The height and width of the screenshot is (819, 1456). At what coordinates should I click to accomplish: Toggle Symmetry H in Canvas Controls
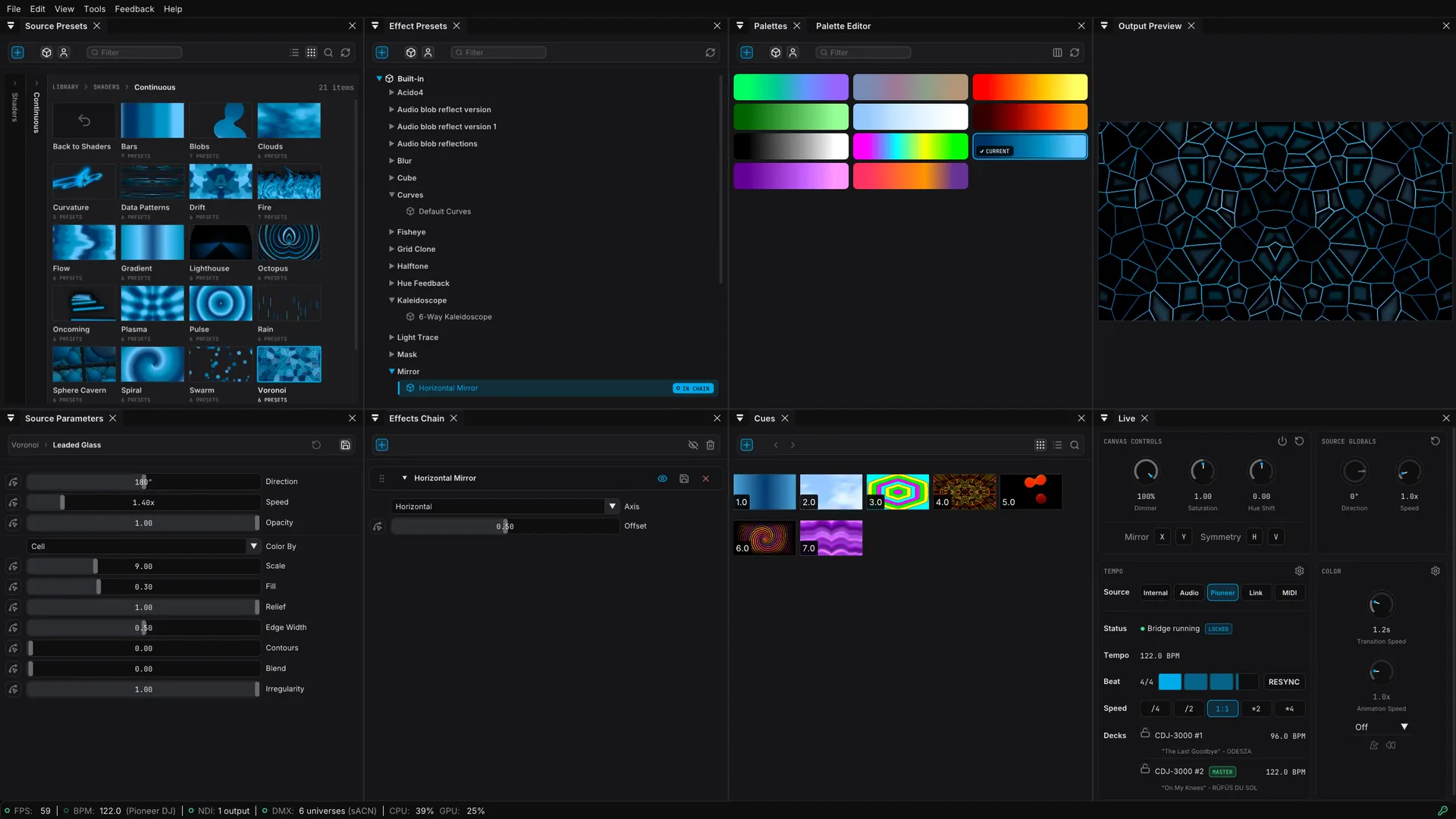coord(1254,537)
